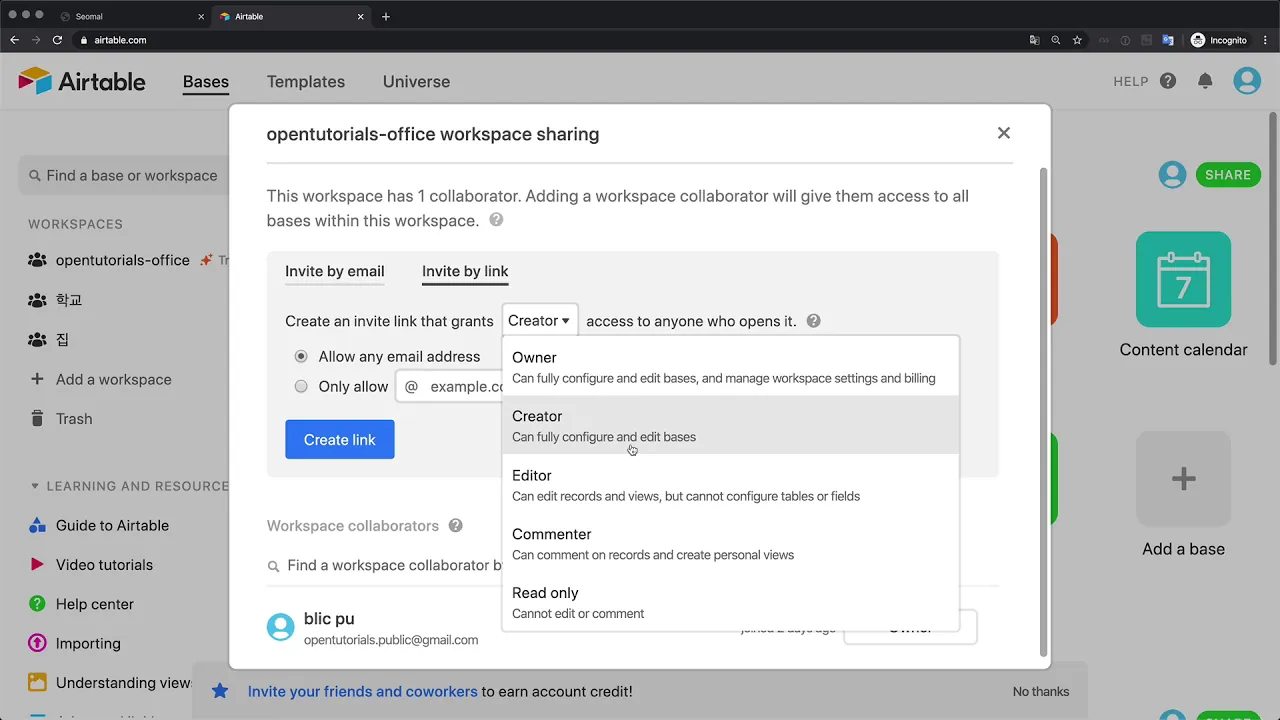Click opentutorials.public@gmail.com text
1280x720 pixels.
[391, 640]
